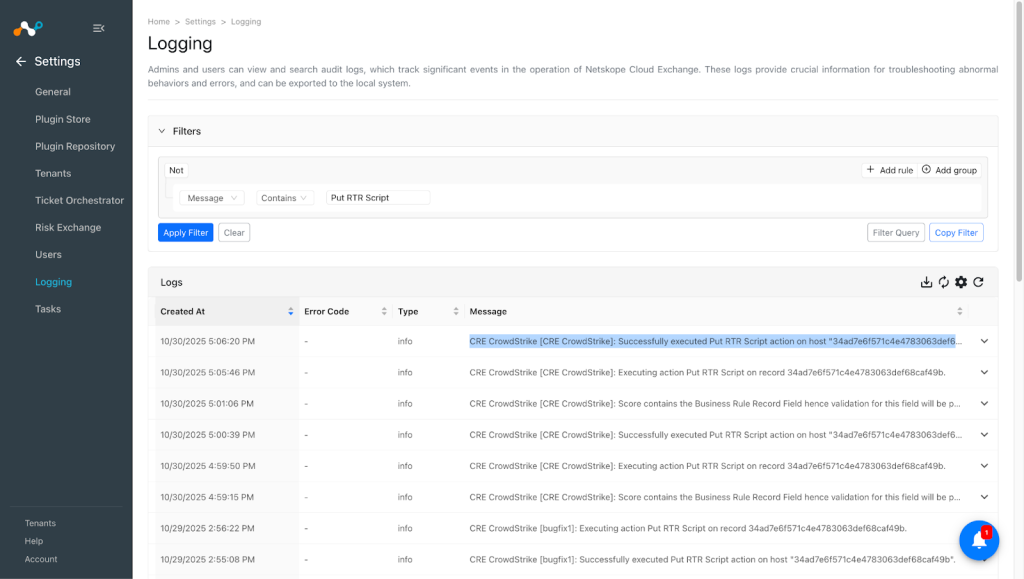Click the 10/30/2025 5:05:46 PM timestamp
The width and height of the screenshot is (1024, 579).
(x=208, y=373)
